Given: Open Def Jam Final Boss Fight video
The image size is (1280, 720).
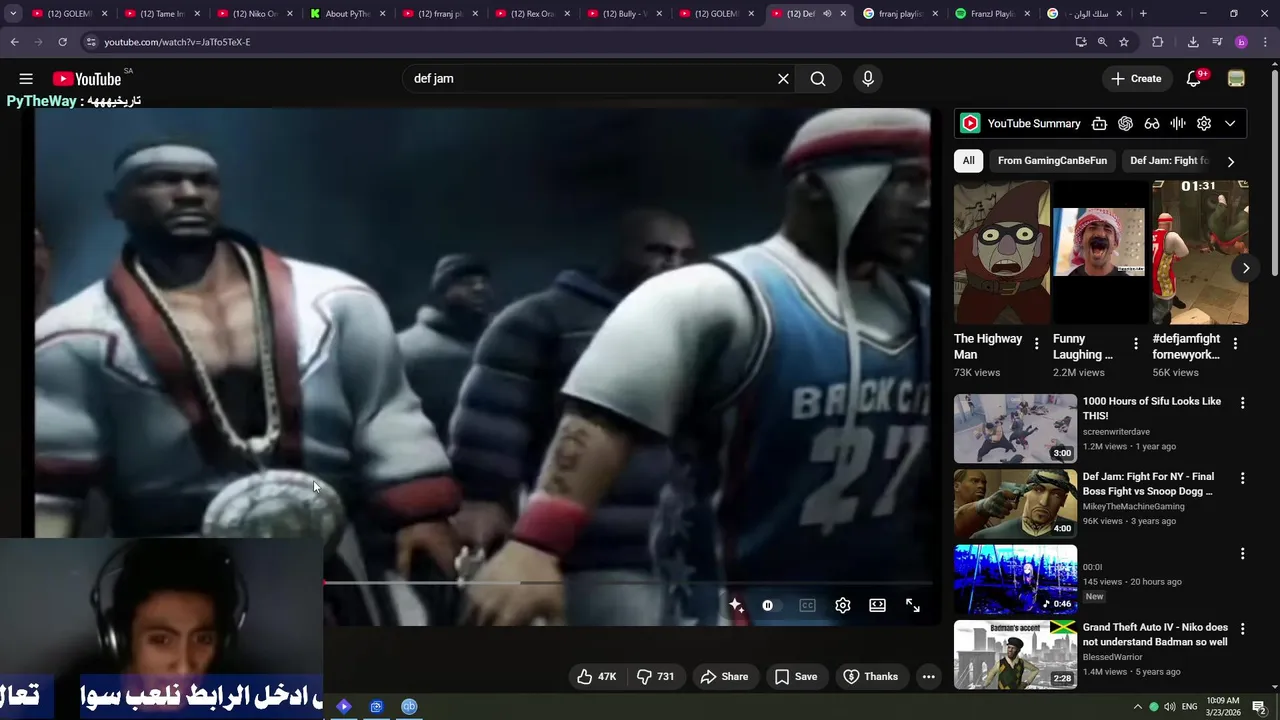Looking at the screenshot, I should 1015,504.
